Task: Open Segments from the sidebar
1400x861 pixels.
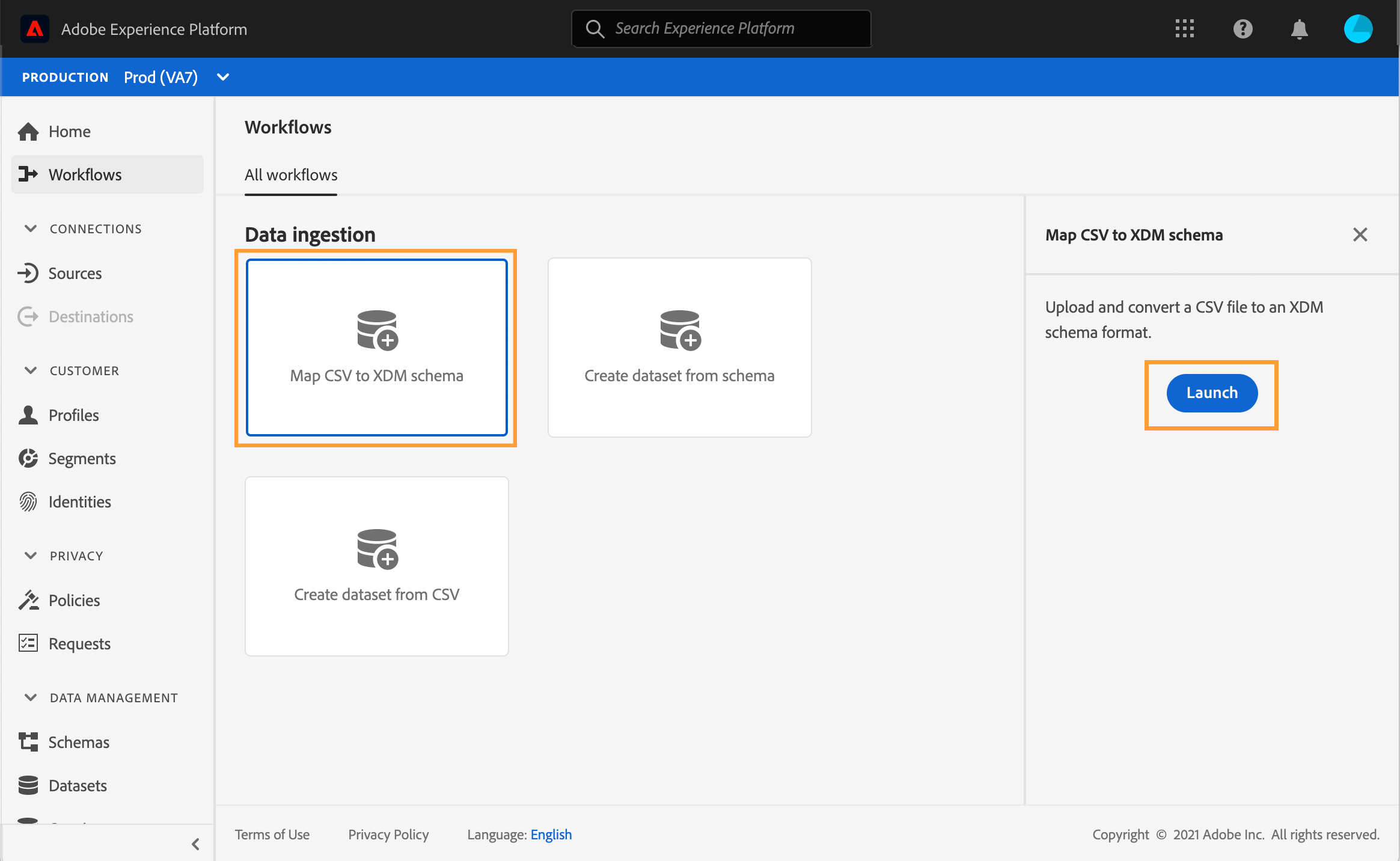Action: 82,459
